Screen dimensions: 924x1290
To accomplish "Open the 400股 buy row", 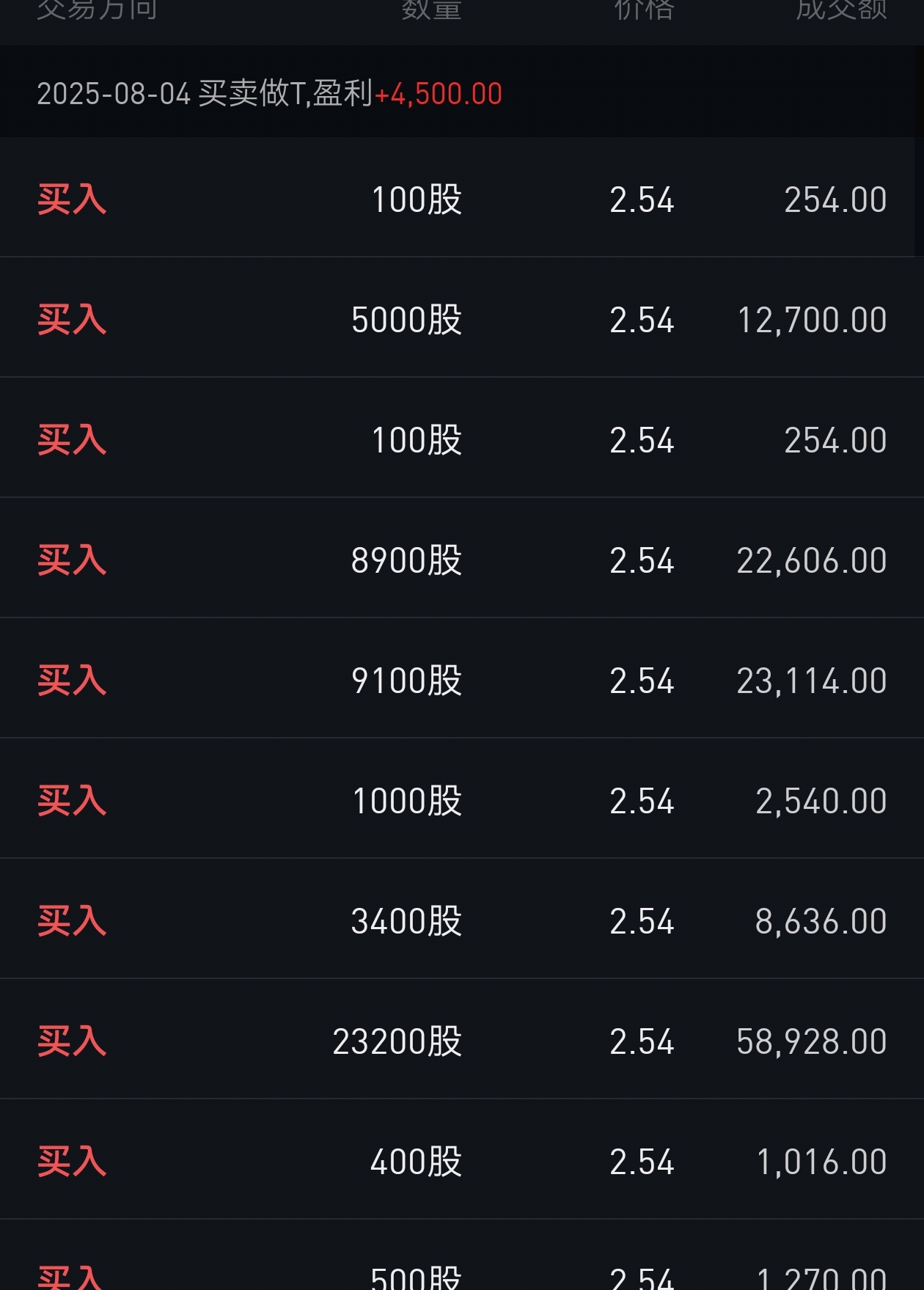I will [x=462, y=1160].
